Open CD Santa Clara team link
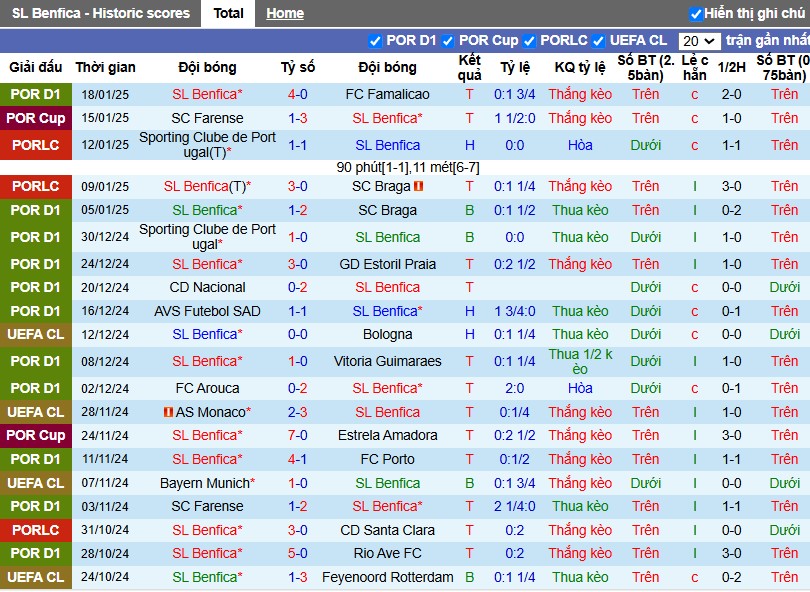This screenshot has width=810, height=592. pyautogui.click(x=387, y=530)
